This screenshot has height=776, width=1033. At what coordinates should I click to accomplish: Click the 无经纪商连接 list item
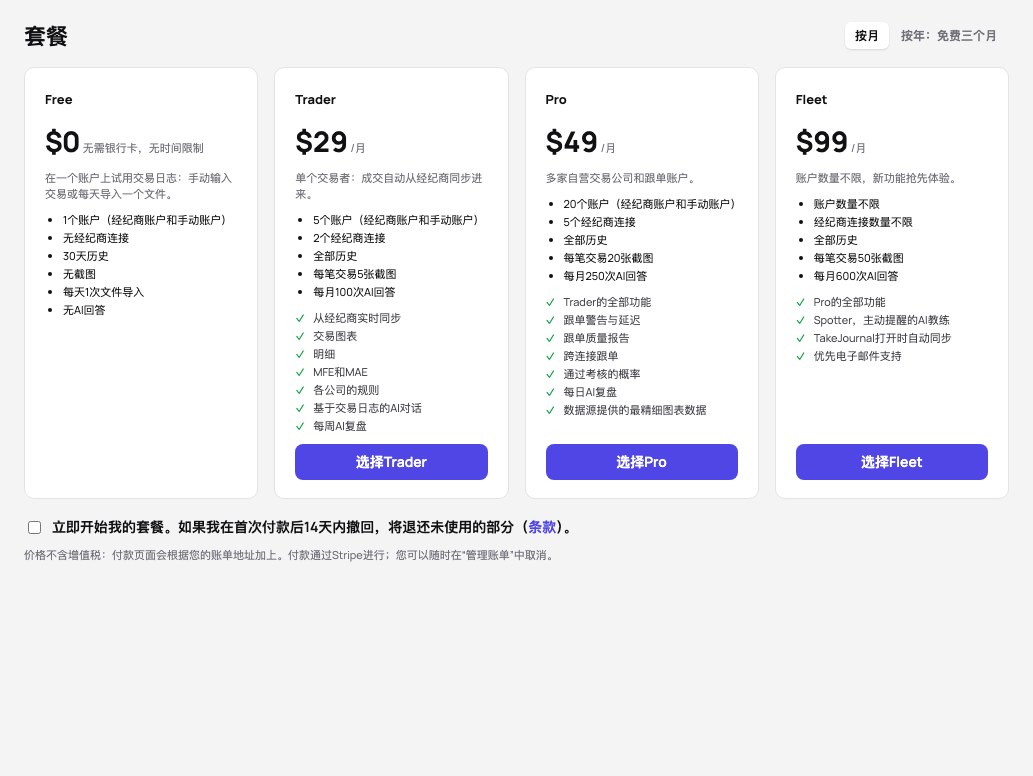[96, 238]
